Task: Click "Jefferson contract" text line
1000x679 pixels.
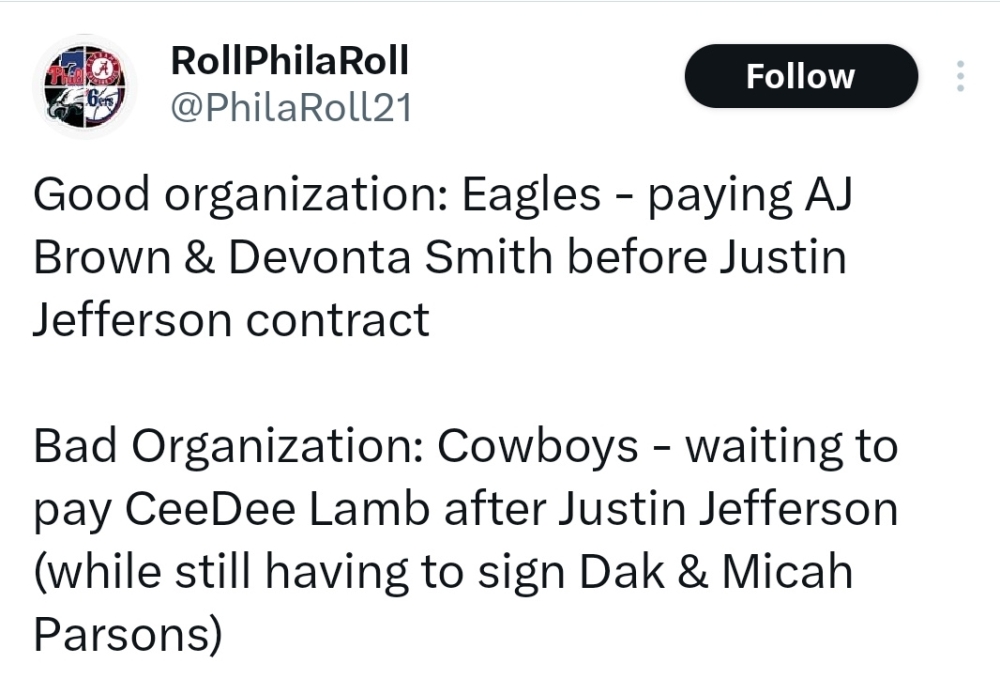Action: (231, 320)
